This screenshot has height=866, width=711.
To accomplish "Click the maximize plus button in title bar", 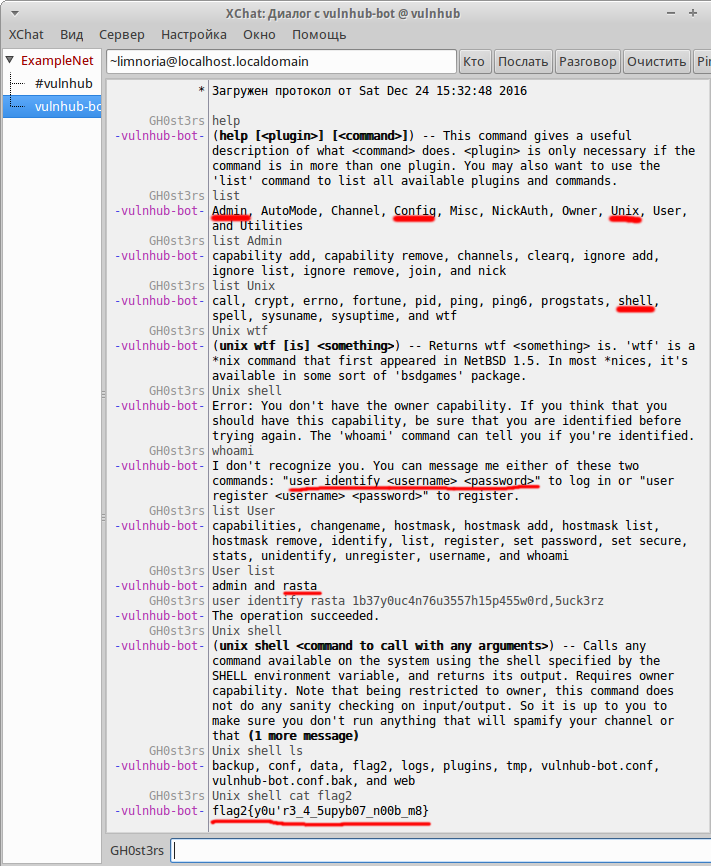I will coord(693,13).
